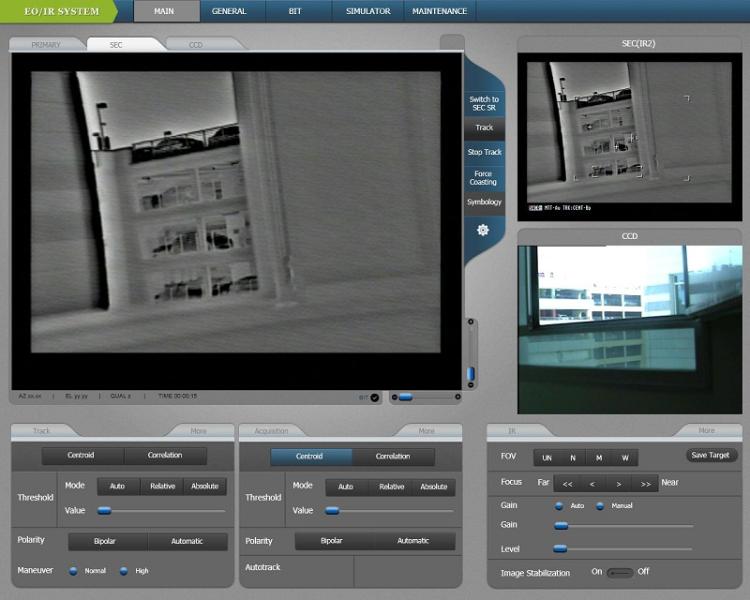Set FOV to W
This screenshot has height=600, width=750.
625,458
